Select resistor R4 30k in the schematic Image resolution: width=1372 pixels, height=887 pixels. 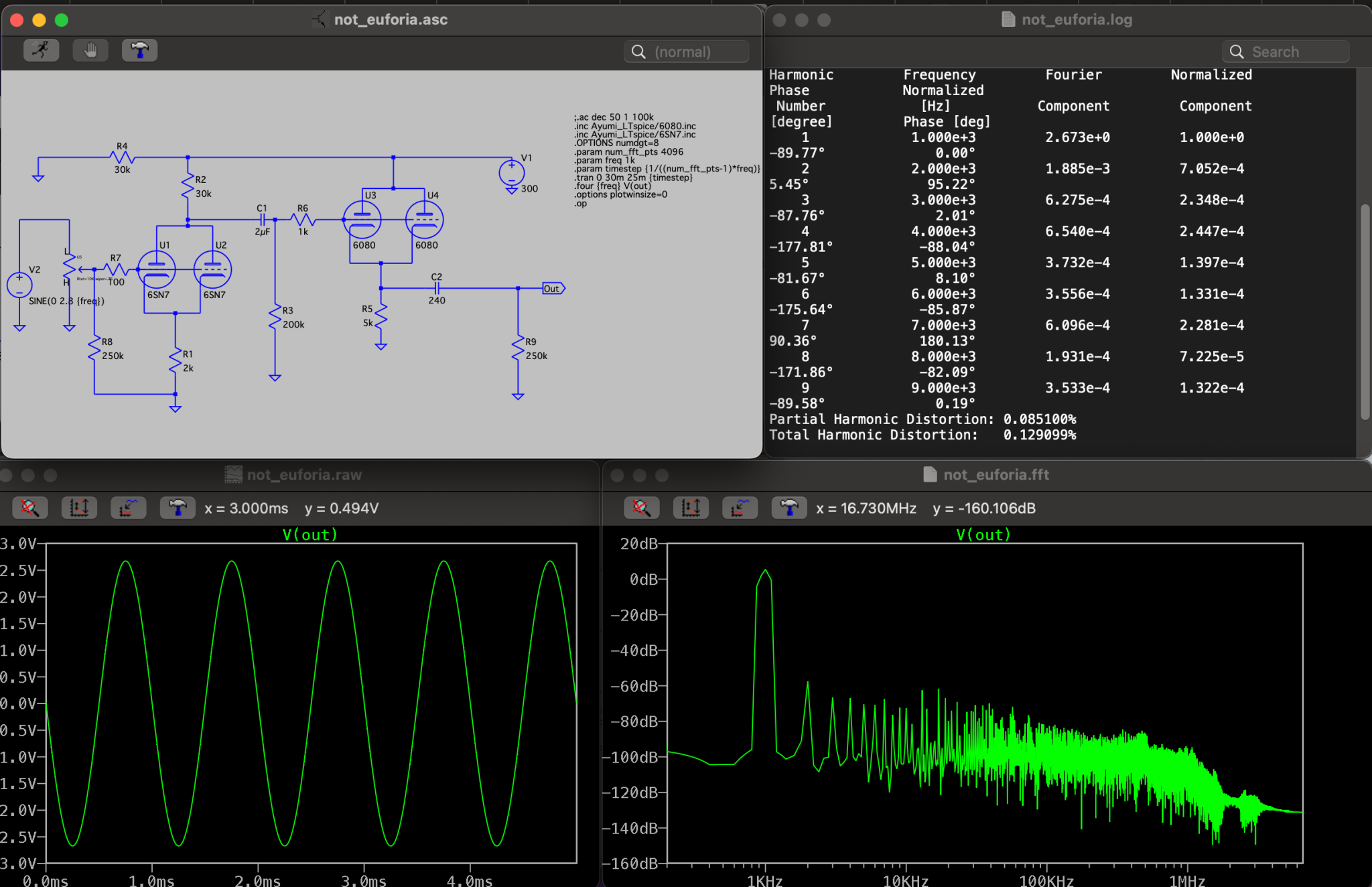pyautogui.click(x=123, y=157)
